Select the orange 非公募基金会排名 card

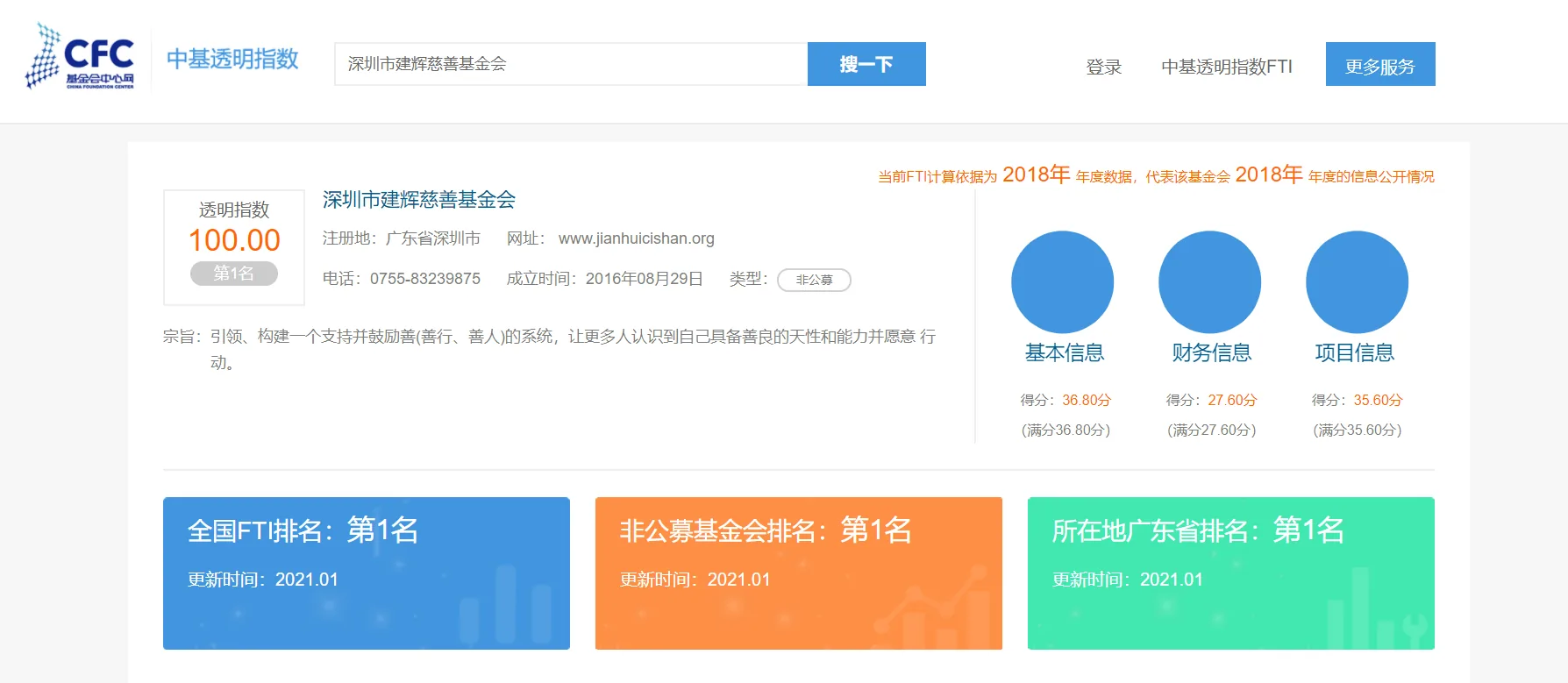click(x=799, y=573)
